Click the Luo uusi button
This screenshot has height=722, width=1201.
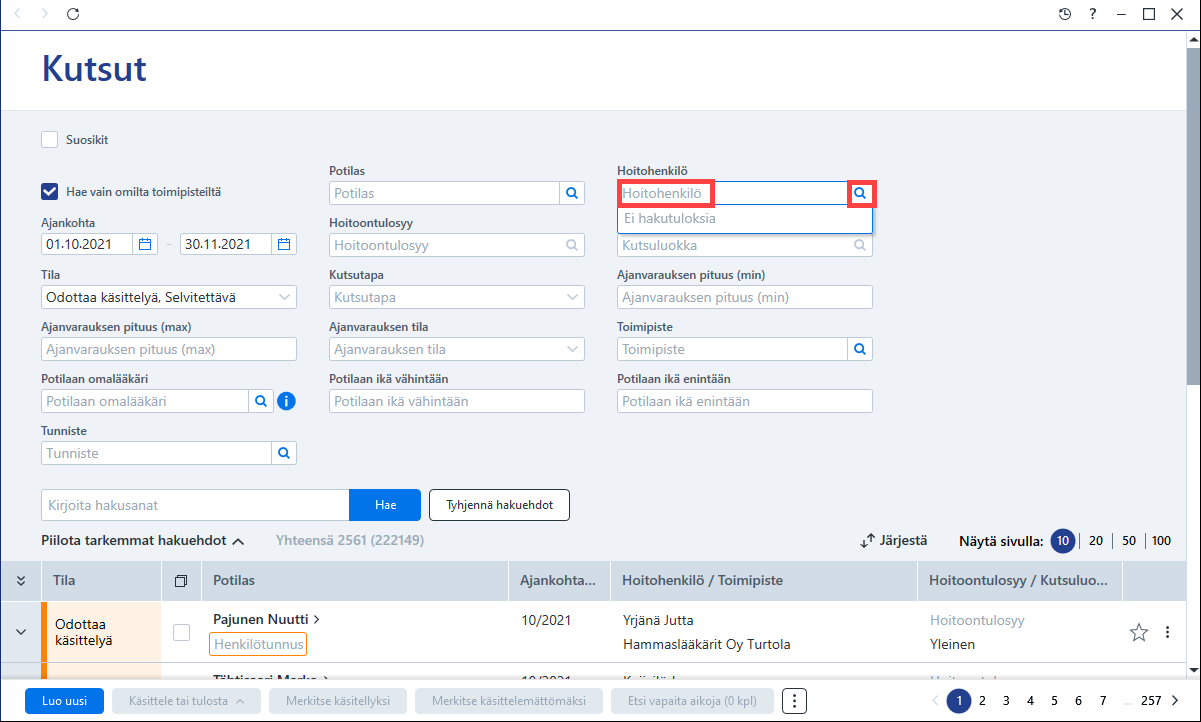[x=65, y=701]
